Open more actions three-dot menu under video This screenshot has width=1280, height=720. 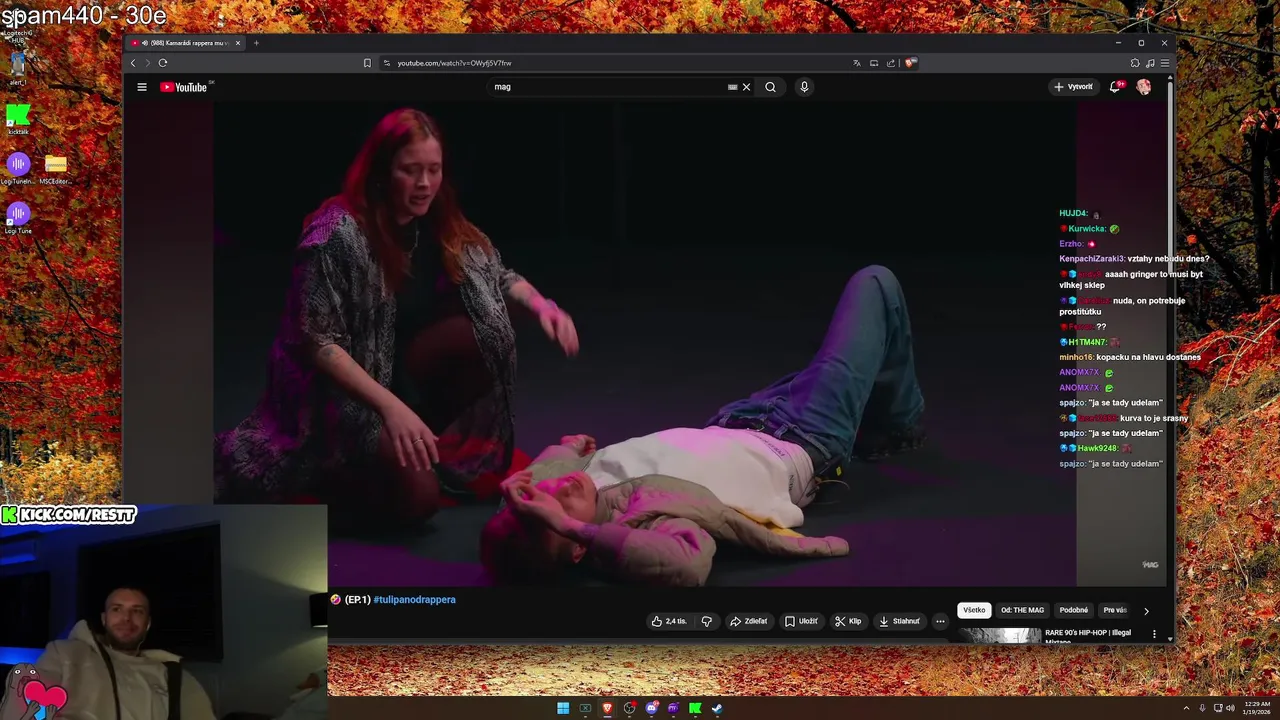click(940, 621)
